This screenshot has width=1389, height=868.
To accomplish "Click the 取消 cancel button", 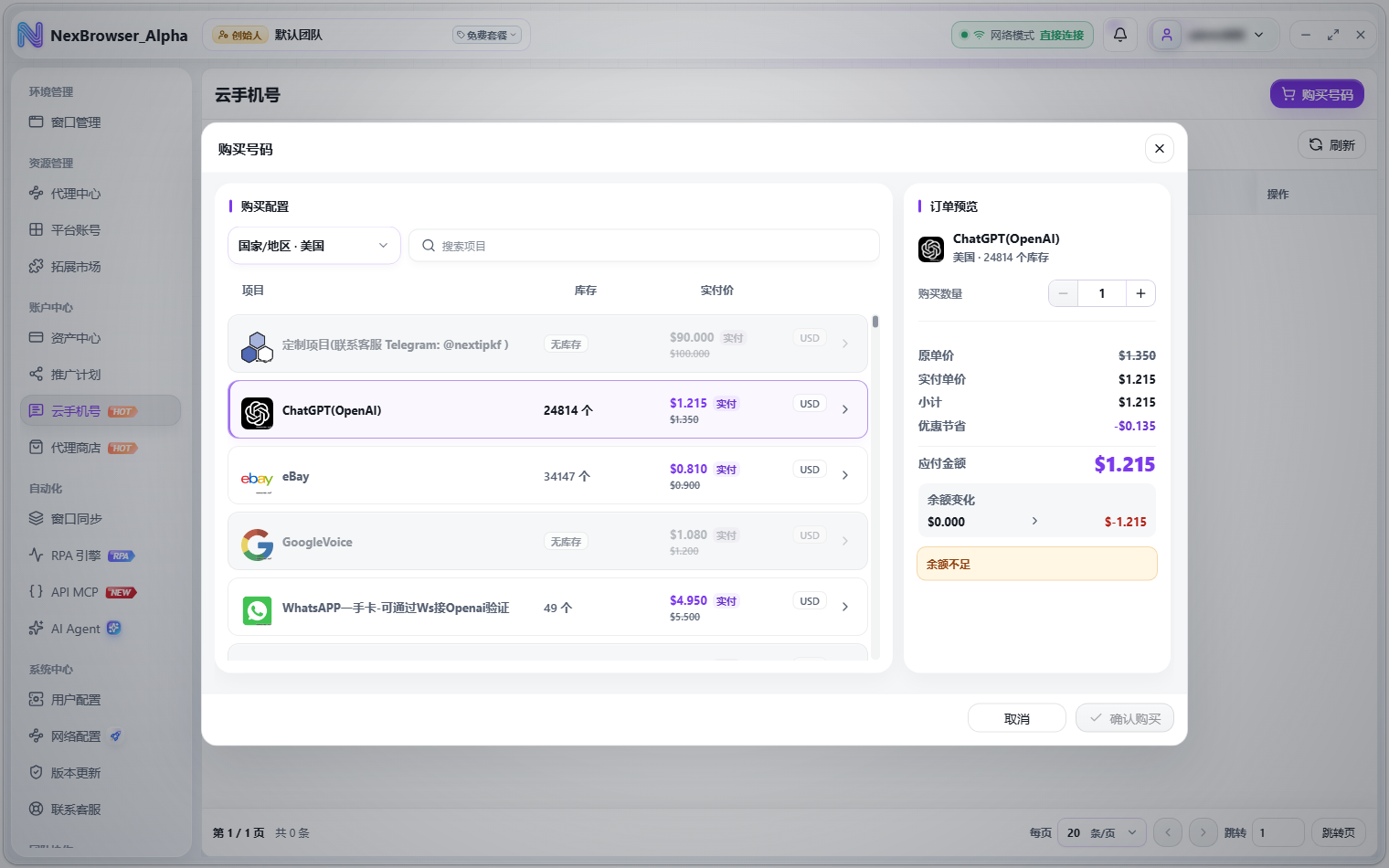I will 1017,718.
